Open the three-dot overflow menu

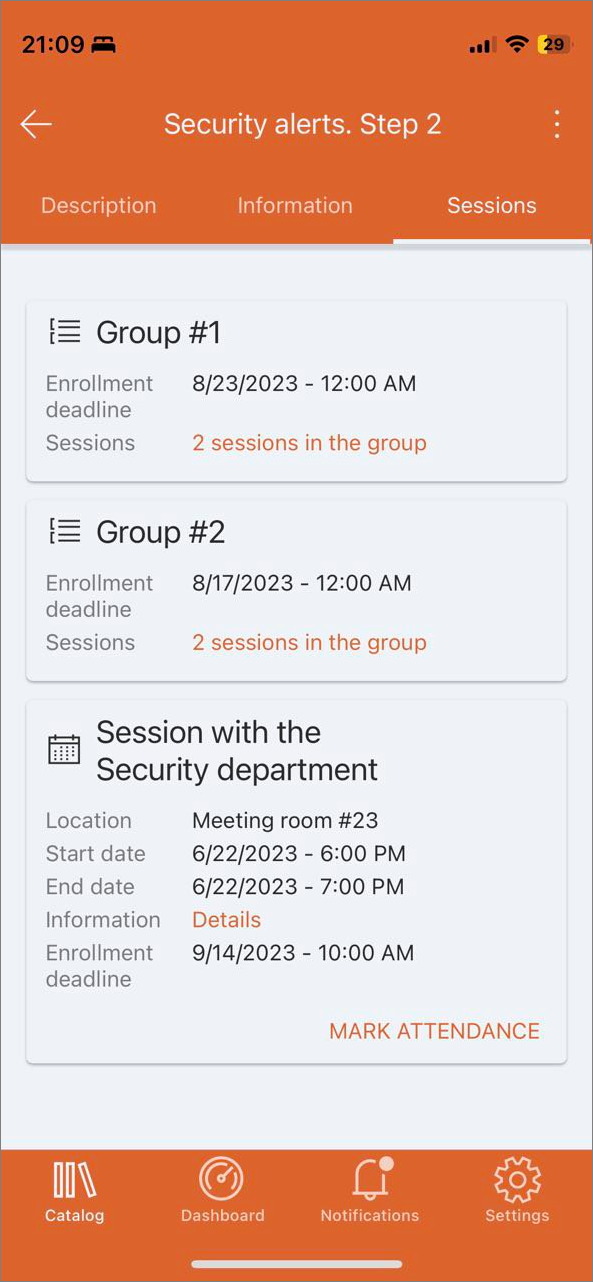(557, 124)
